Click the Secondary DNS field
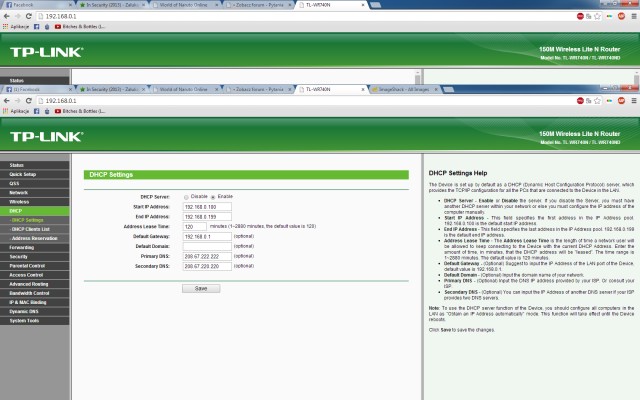This screenshot has height=400, width=640. point(207,266)
